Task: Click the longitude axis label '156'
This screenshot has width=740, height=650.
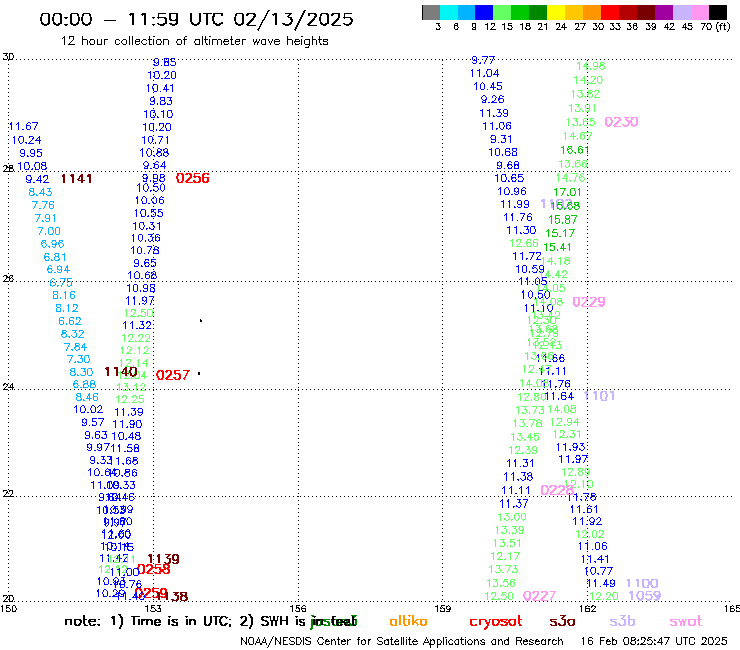Action: [x=298, y=608]
